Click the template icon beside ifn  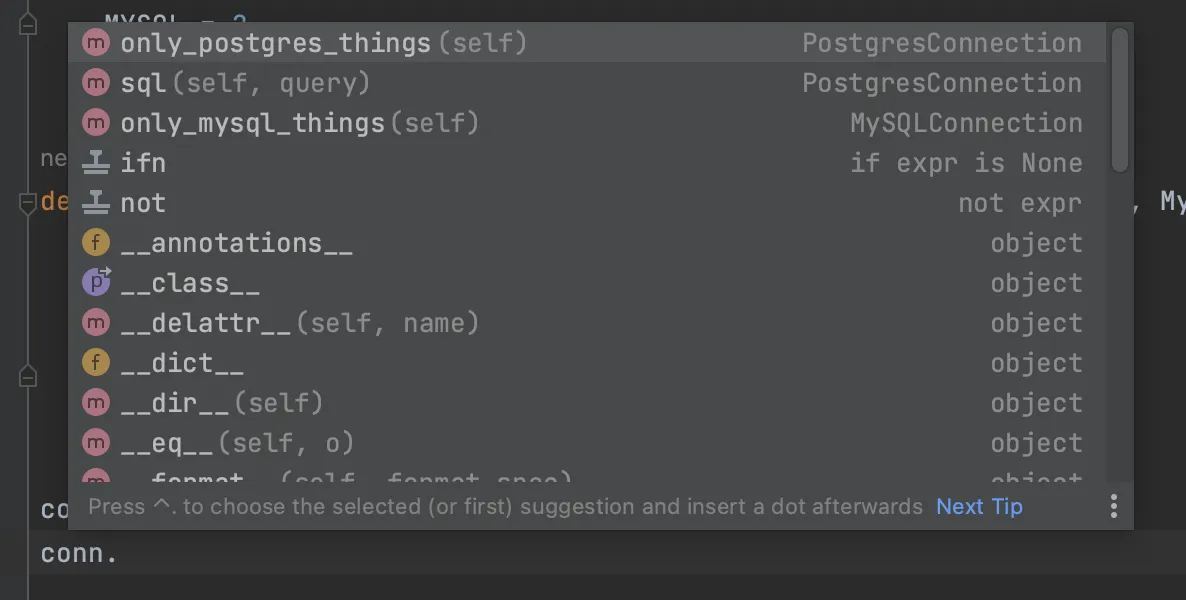pos(95,163)
